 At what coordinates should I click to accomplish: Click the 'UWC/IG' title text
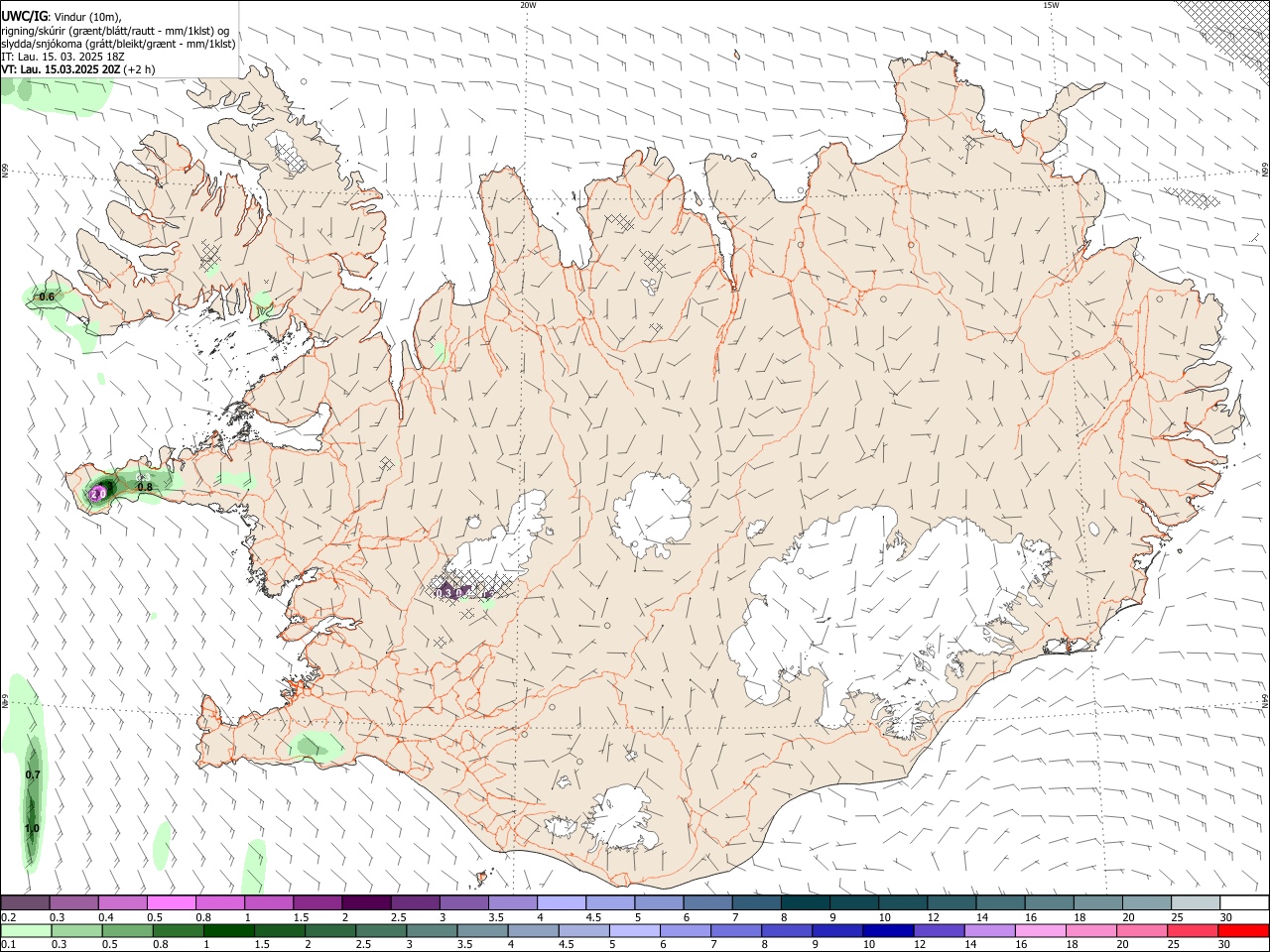pos(24,17)
